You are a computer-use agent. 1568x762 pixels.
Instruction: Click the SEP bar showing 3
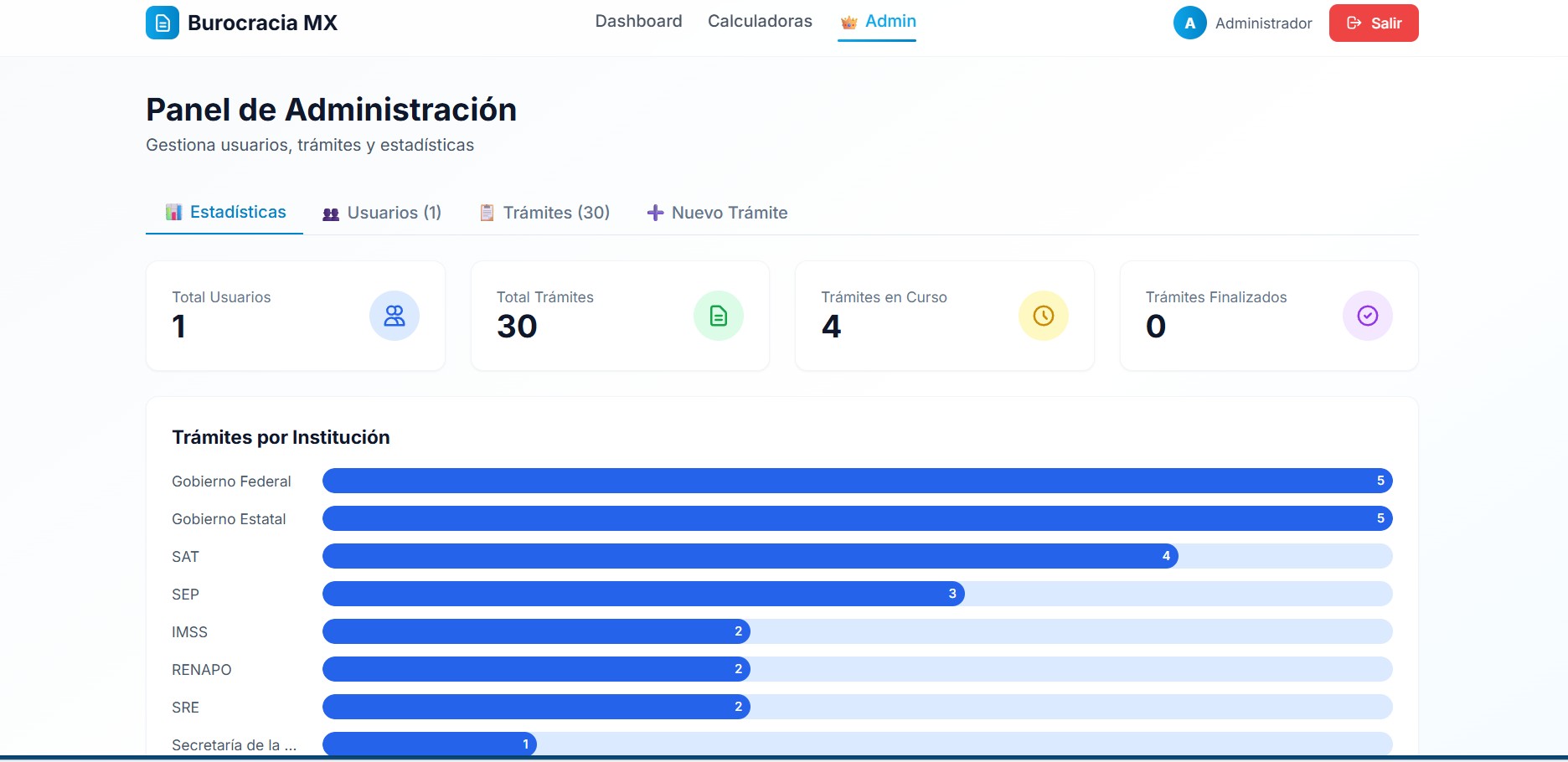[x=643, y=594]
